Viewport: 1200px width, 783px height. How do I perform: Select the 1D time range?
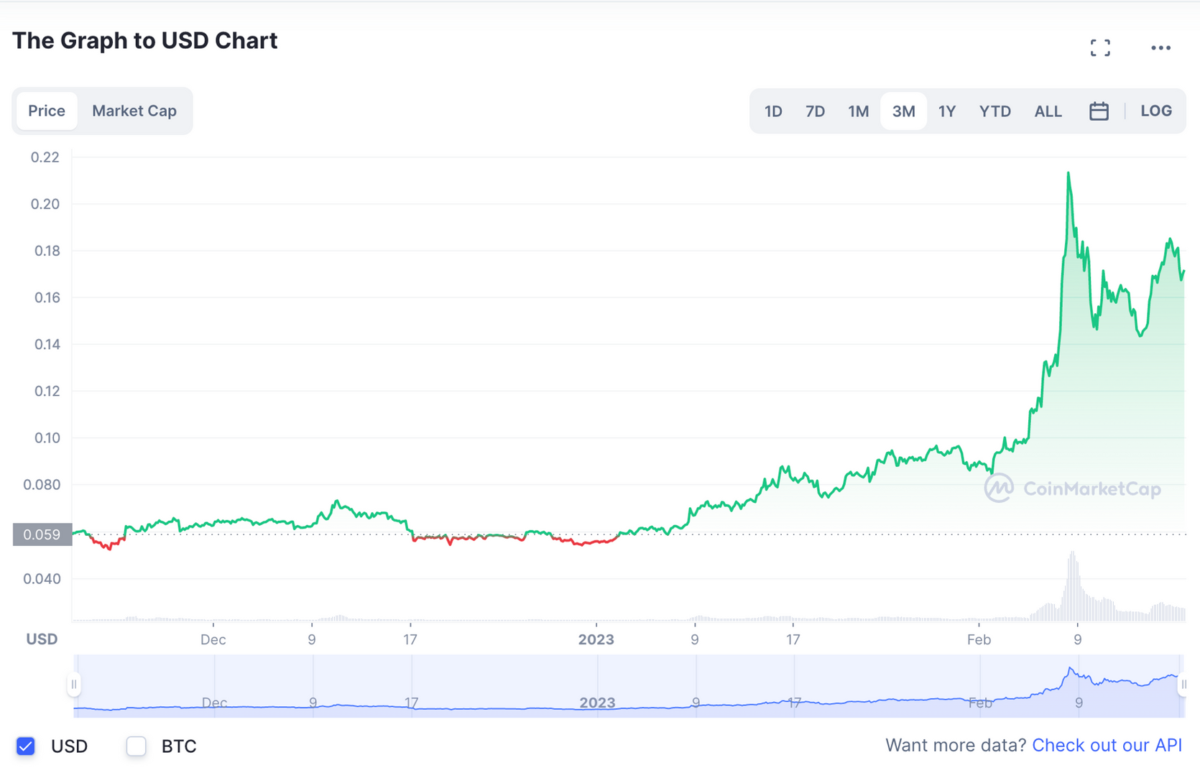(773, 111)
